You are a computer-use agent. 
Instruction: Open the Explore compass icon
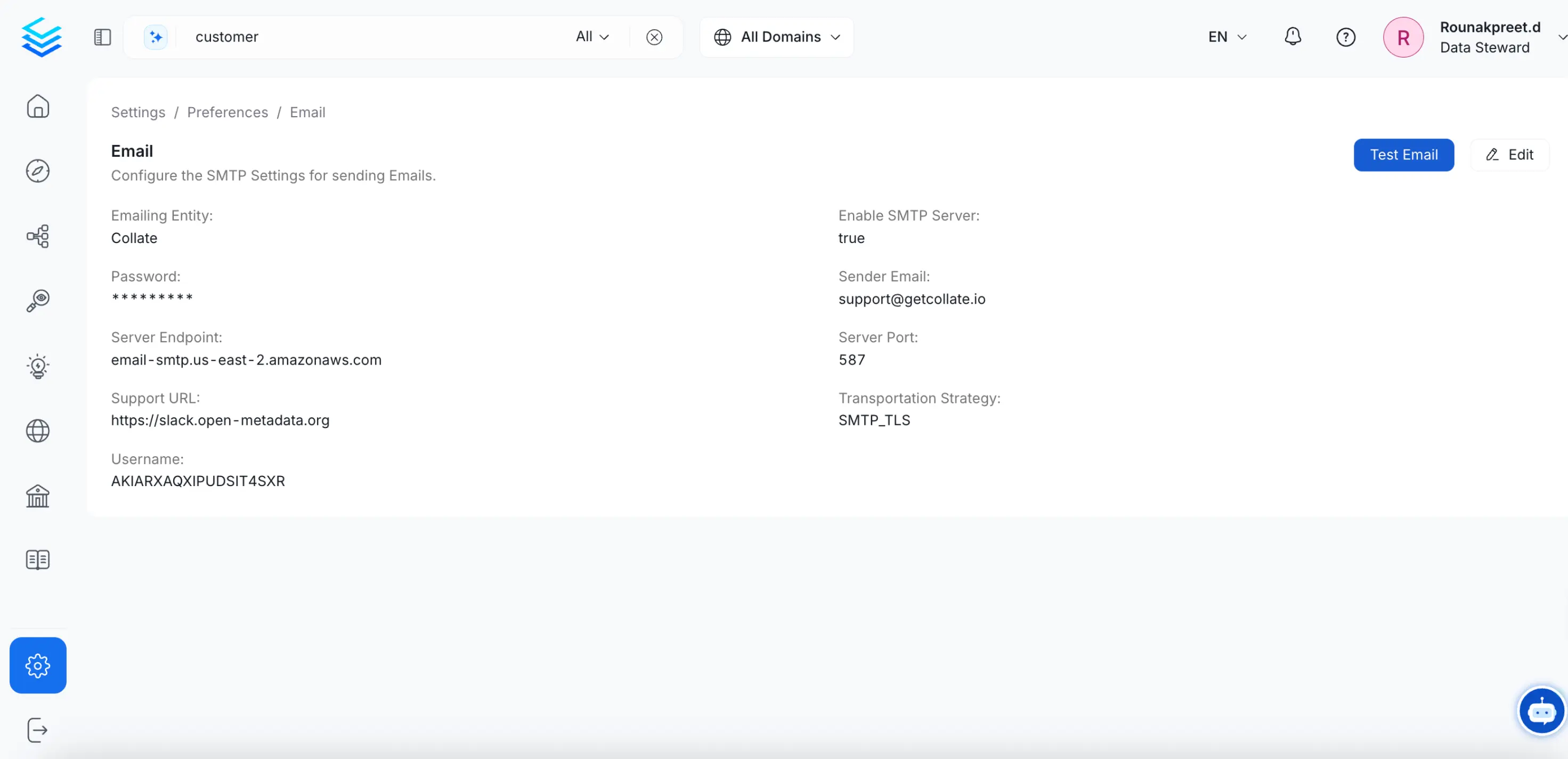[x=38, y=171]
